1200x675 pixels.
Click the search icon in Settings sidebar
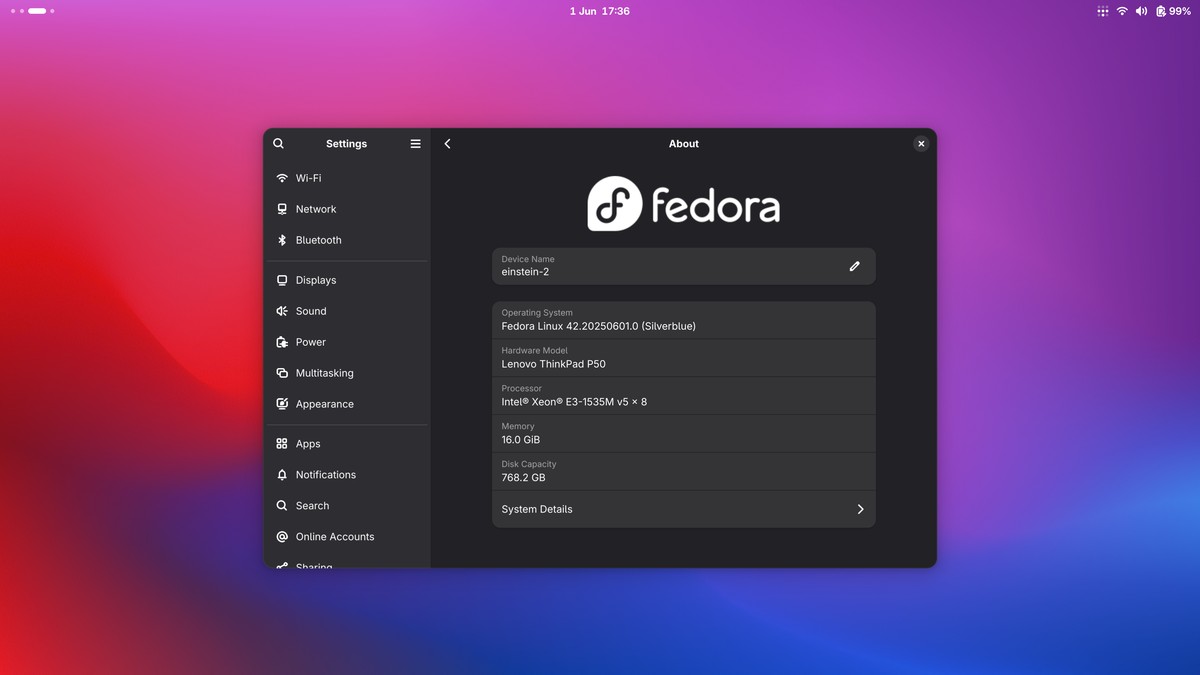(x=279, y=144)
